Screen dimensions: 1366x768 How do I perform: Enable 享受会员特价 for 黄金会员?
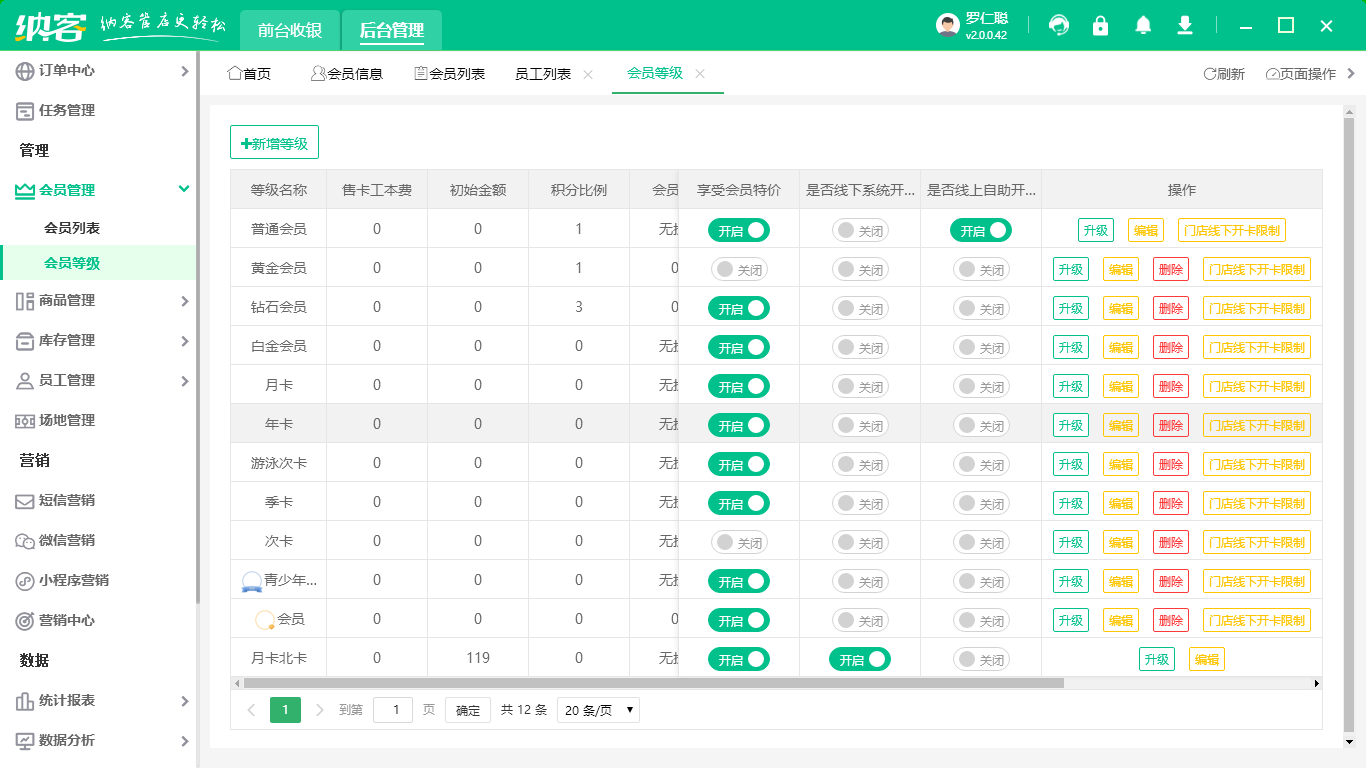(739, 270)
